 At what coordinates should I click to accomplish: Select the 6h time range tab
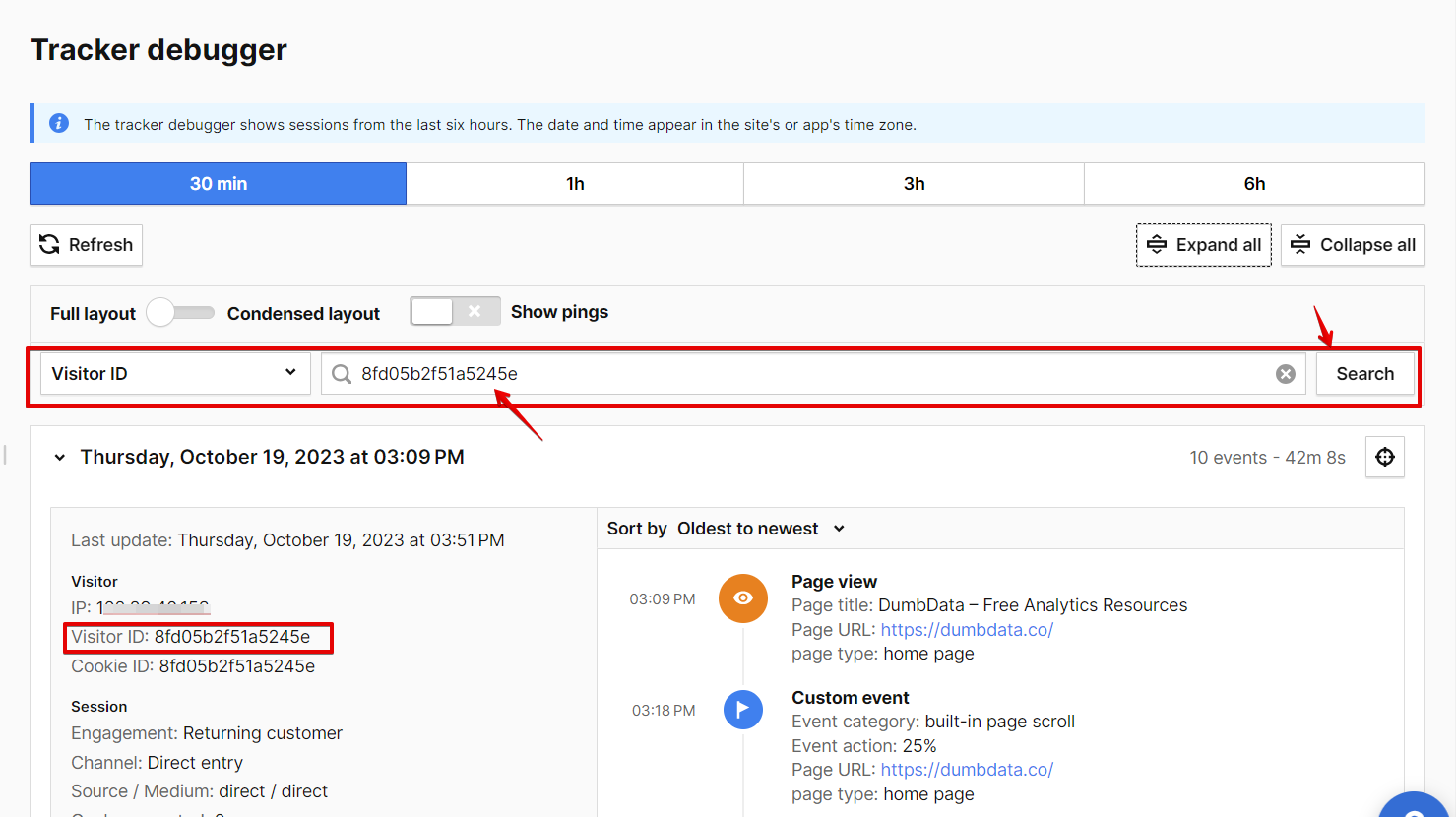click(1253, 183)
